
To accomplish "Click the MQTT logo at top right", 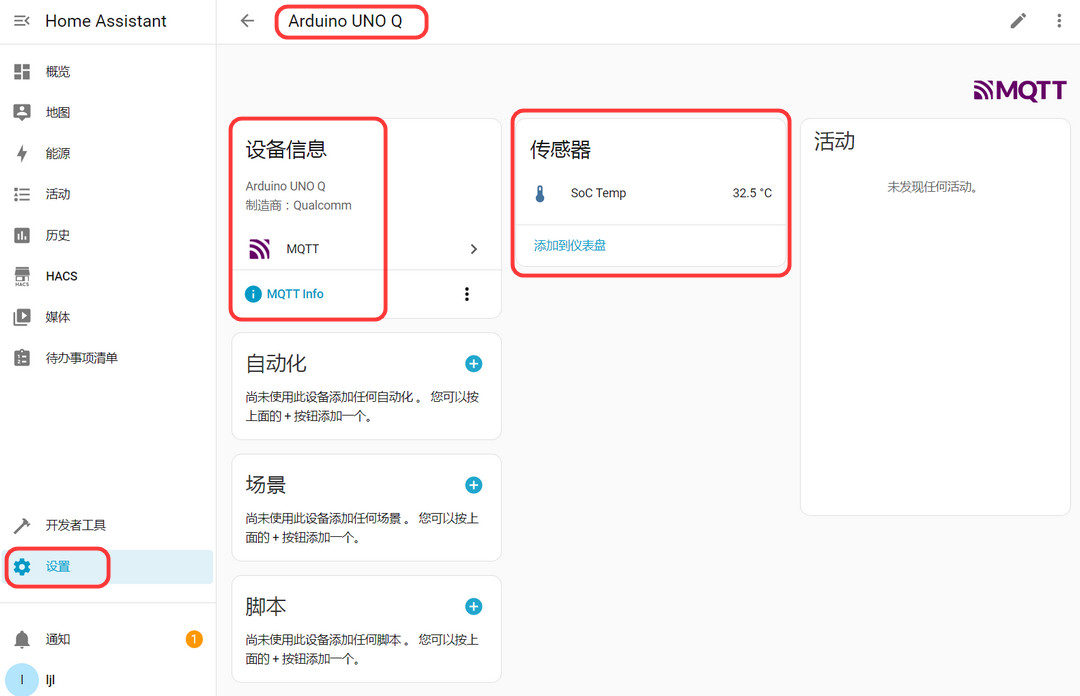I will [x=1020, y=90].
